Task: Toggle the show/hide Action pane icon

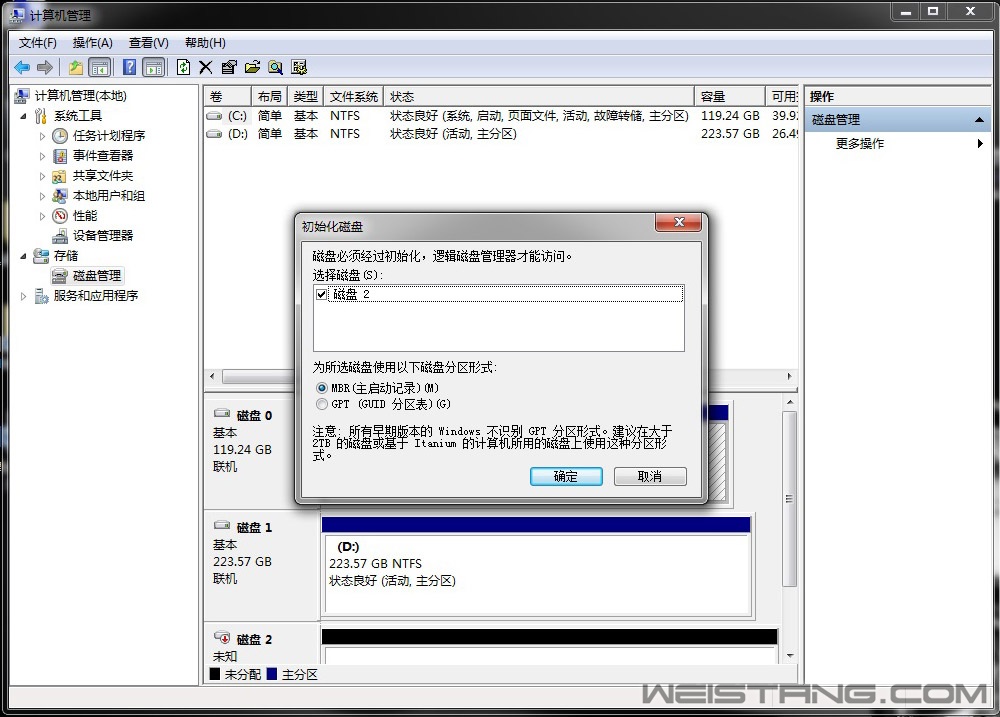Action: click(x=154, y=67)
